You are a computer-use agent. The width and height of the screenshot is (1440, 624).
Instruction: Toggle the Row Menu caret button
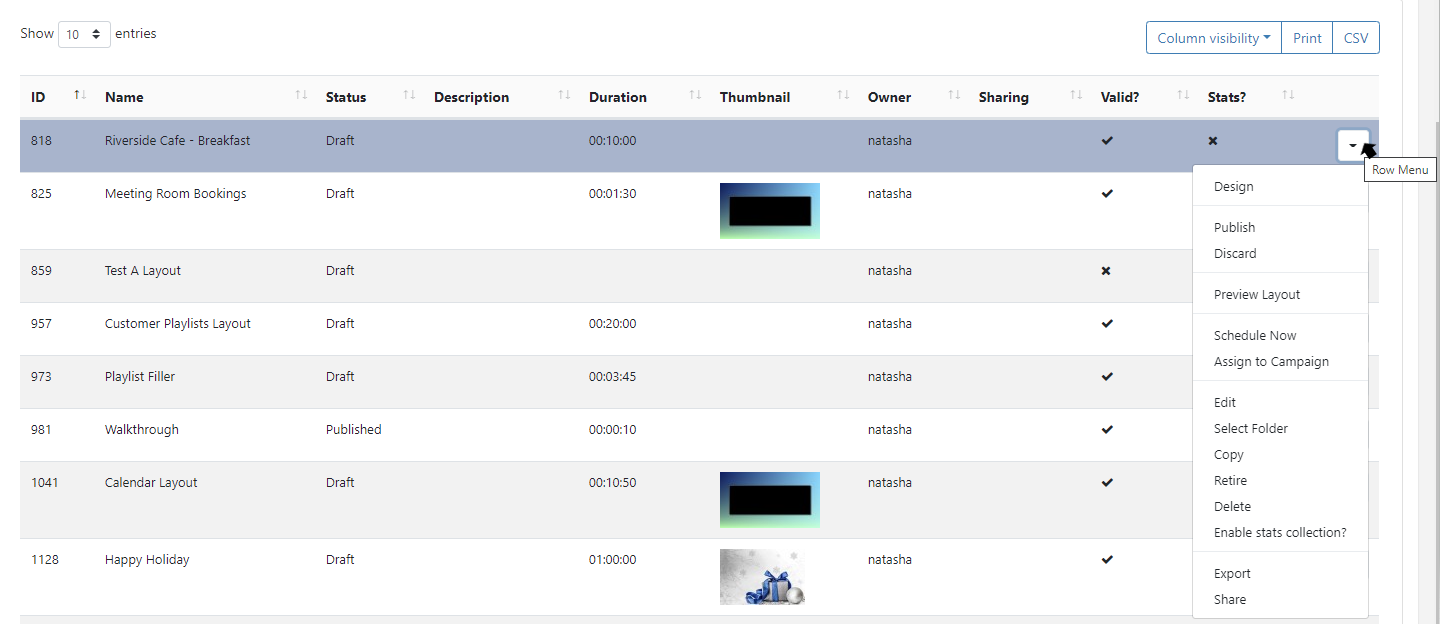(x=1352, y=145)
